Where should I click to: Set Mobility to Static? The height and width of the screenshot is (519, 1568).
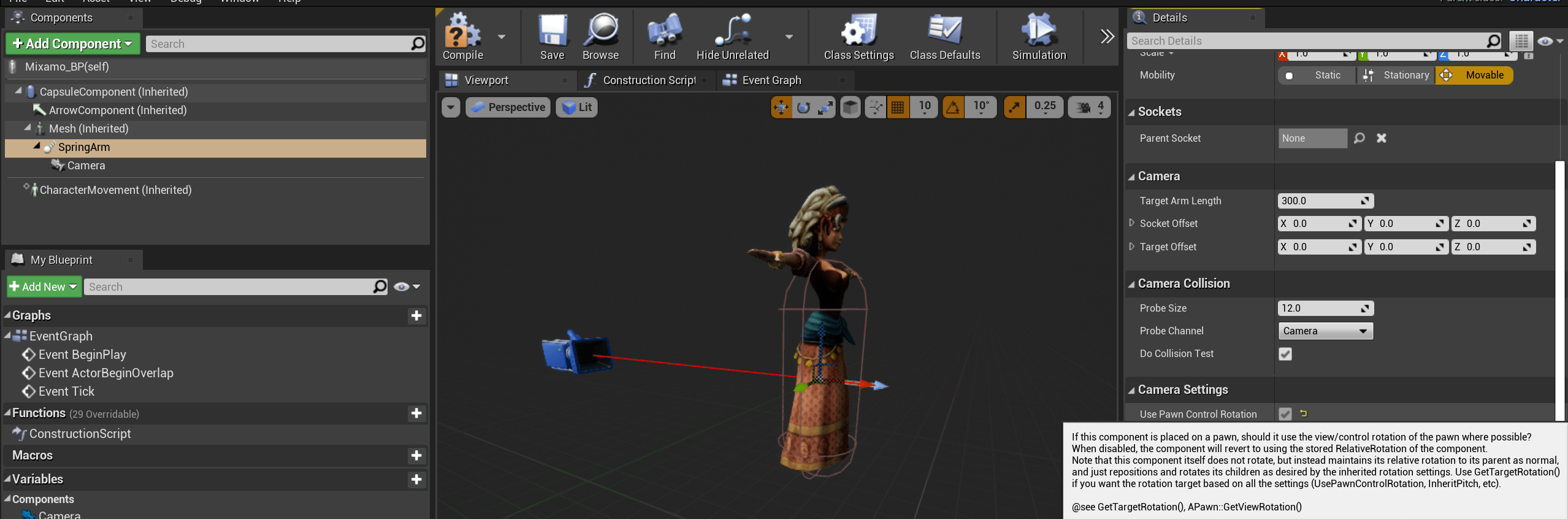click(x=1316, y=75)
